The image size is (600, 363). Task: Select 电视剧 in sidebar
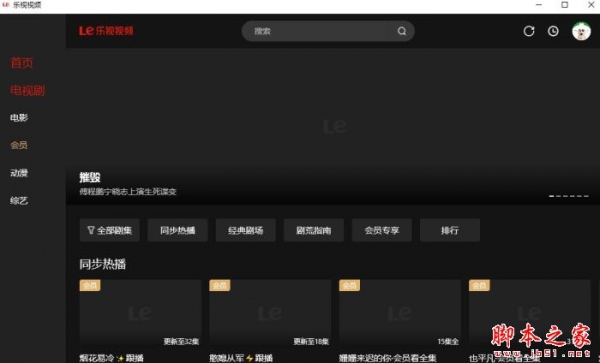(x=28, y=91)
